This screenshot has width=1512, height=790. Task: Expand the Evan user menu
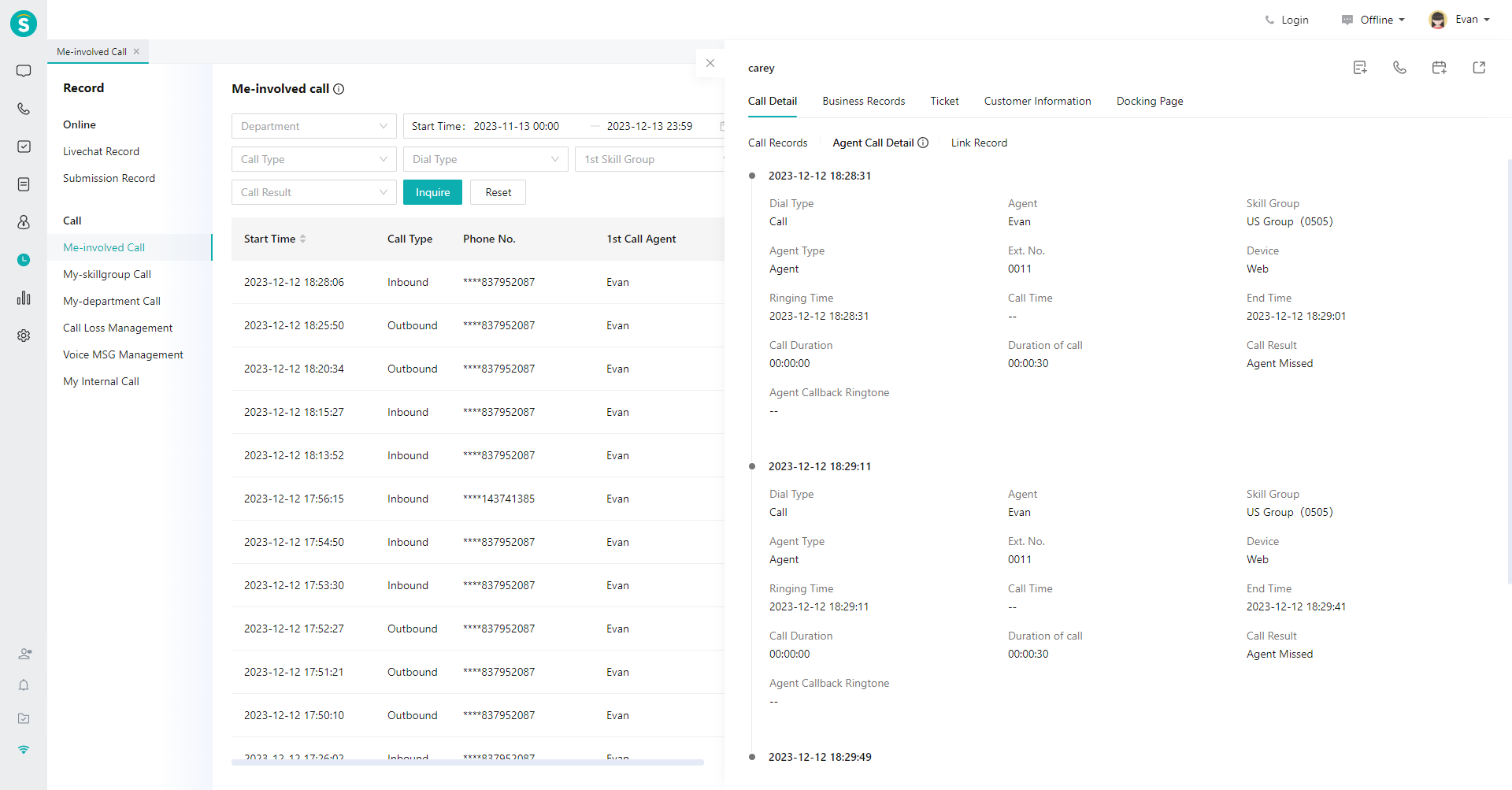(x=1473, y=20)
